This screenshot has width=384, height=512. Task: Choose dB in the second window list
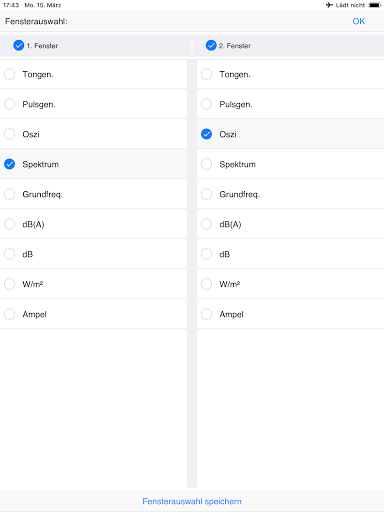point(290,254)
